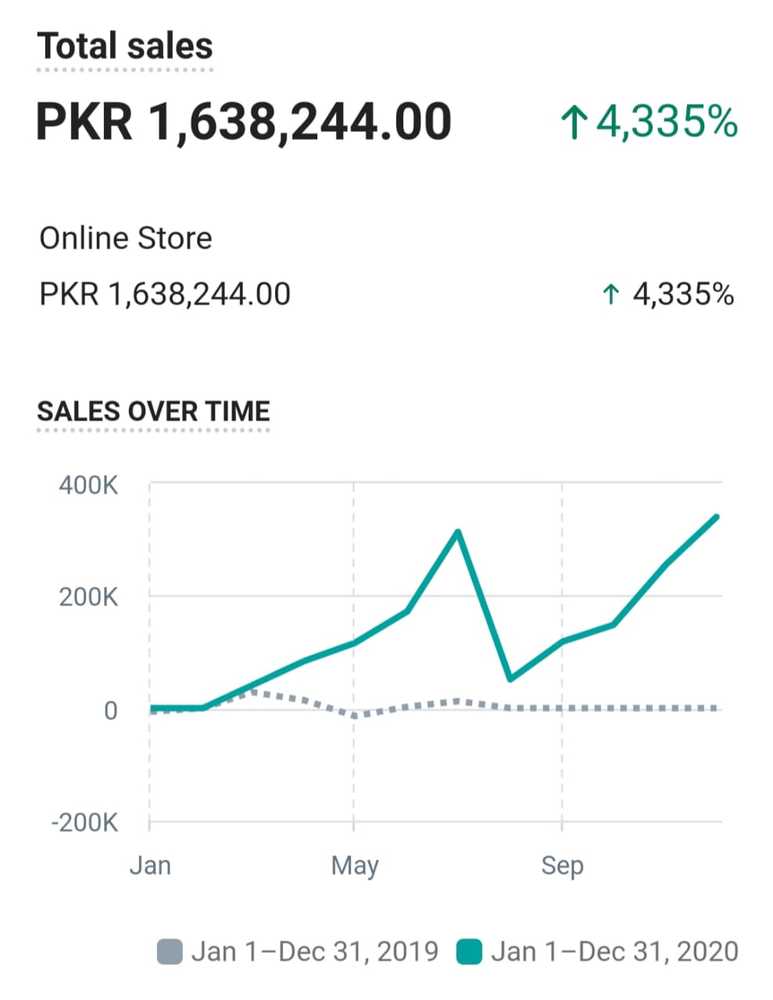Click the small up-arrow beside Online Store percentage

(611, 295)
